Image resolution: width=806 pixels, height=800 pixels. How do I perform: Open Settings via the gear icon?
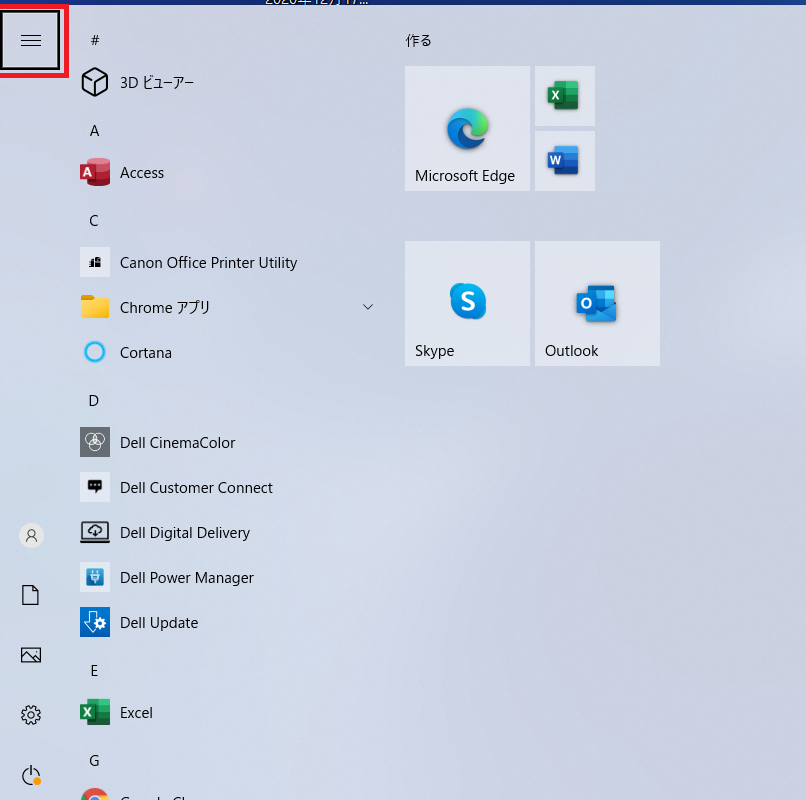coord(31,715)
